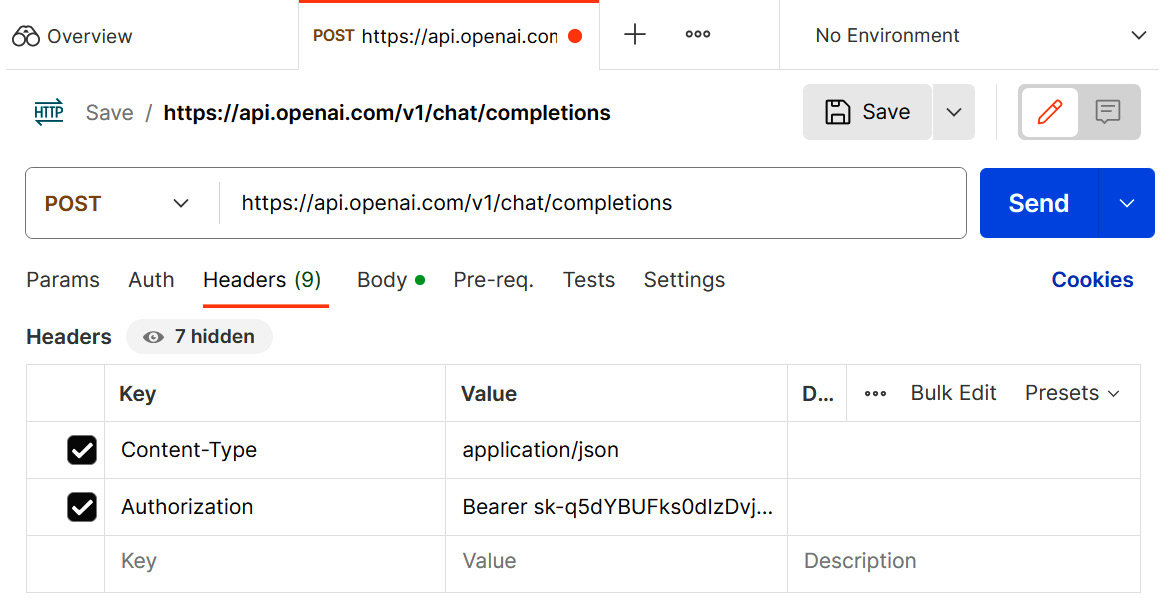Switch to the Params tab
1165x599 pixels.
pos(63,280)
